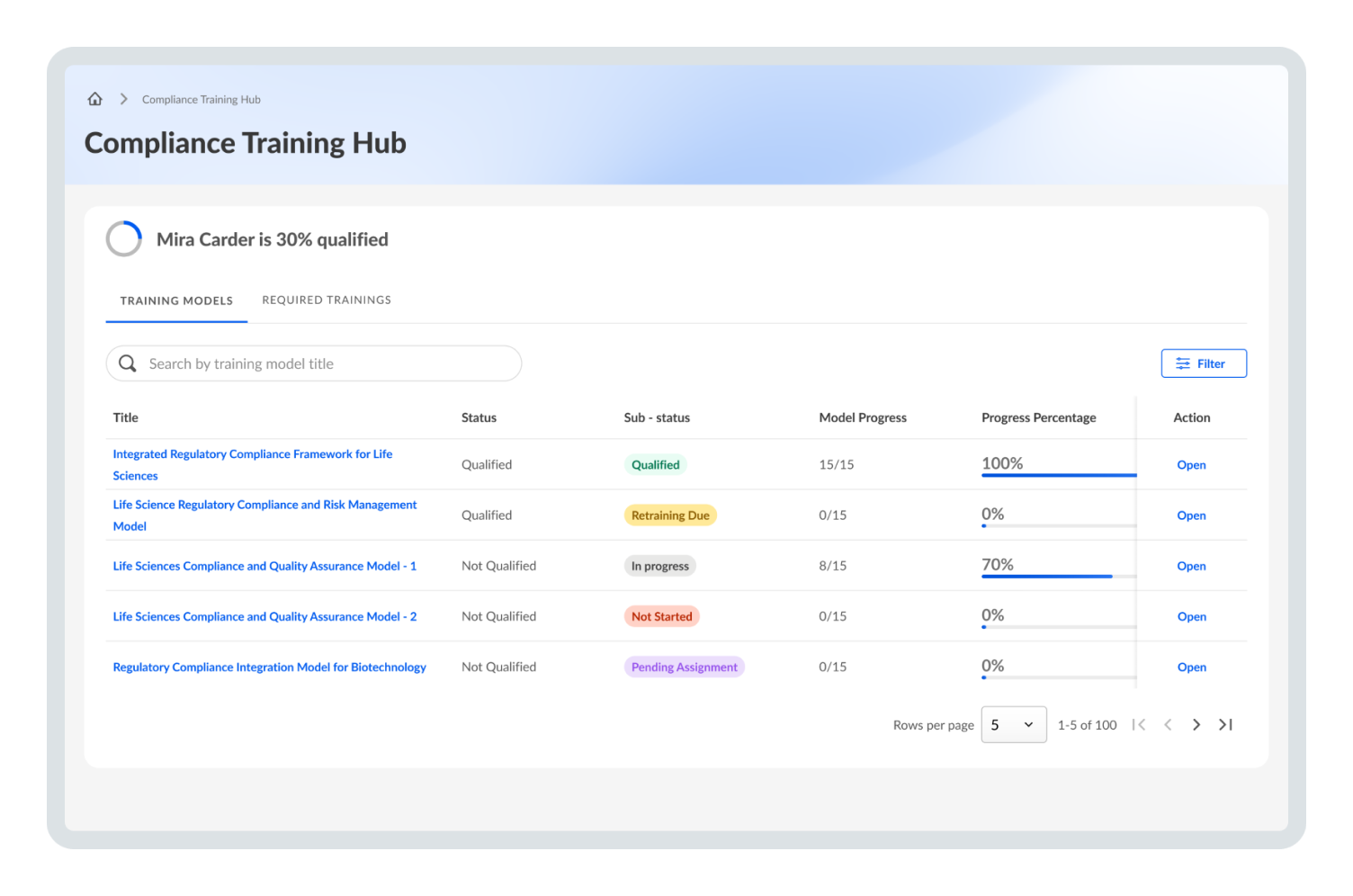Open the Filter options
1353x896 pixels.
pyautogui.click(x=1204, y=363)
